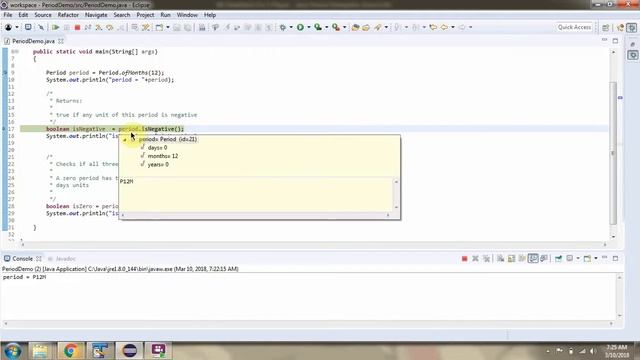This screenshot has width=640, height=360.
Task: Terminate process via Console red square
Action: 464,258
